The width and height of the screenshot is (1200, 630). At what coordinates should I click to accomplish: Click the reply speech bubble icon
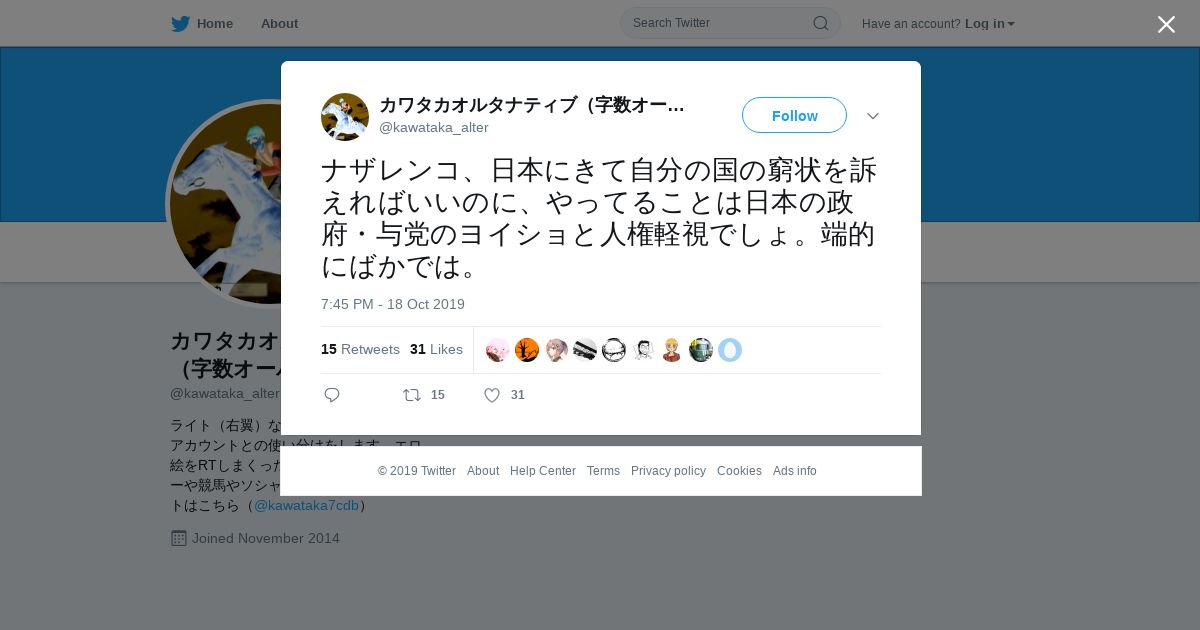332,395
